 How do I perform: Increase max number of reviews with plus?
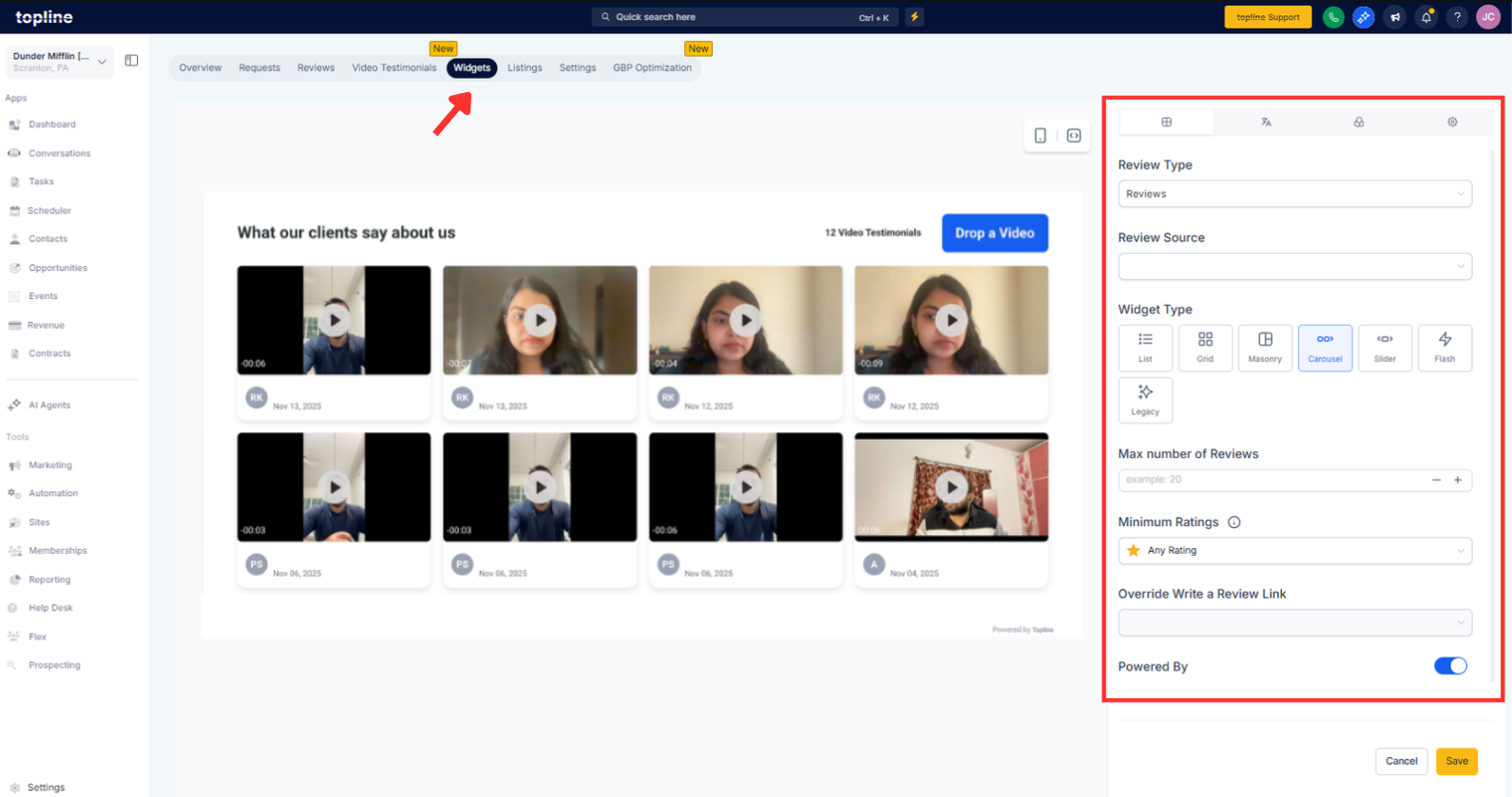click(x=1458, y=480)
